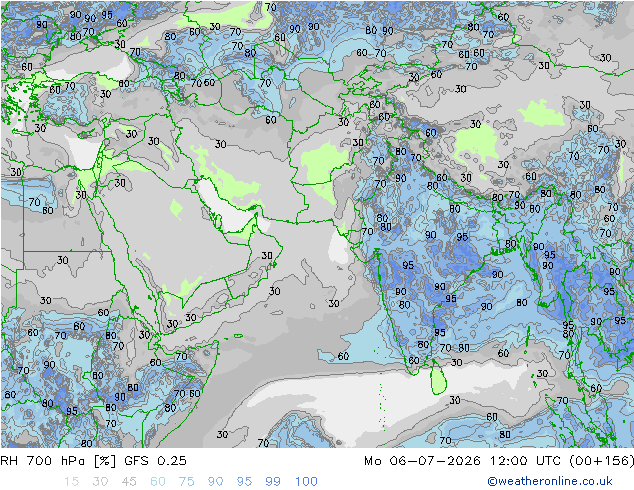This screenshot has width=634, height=490.
Task: Click the 'RH 700 hPa [%]' map title
Action: point(58,461)
